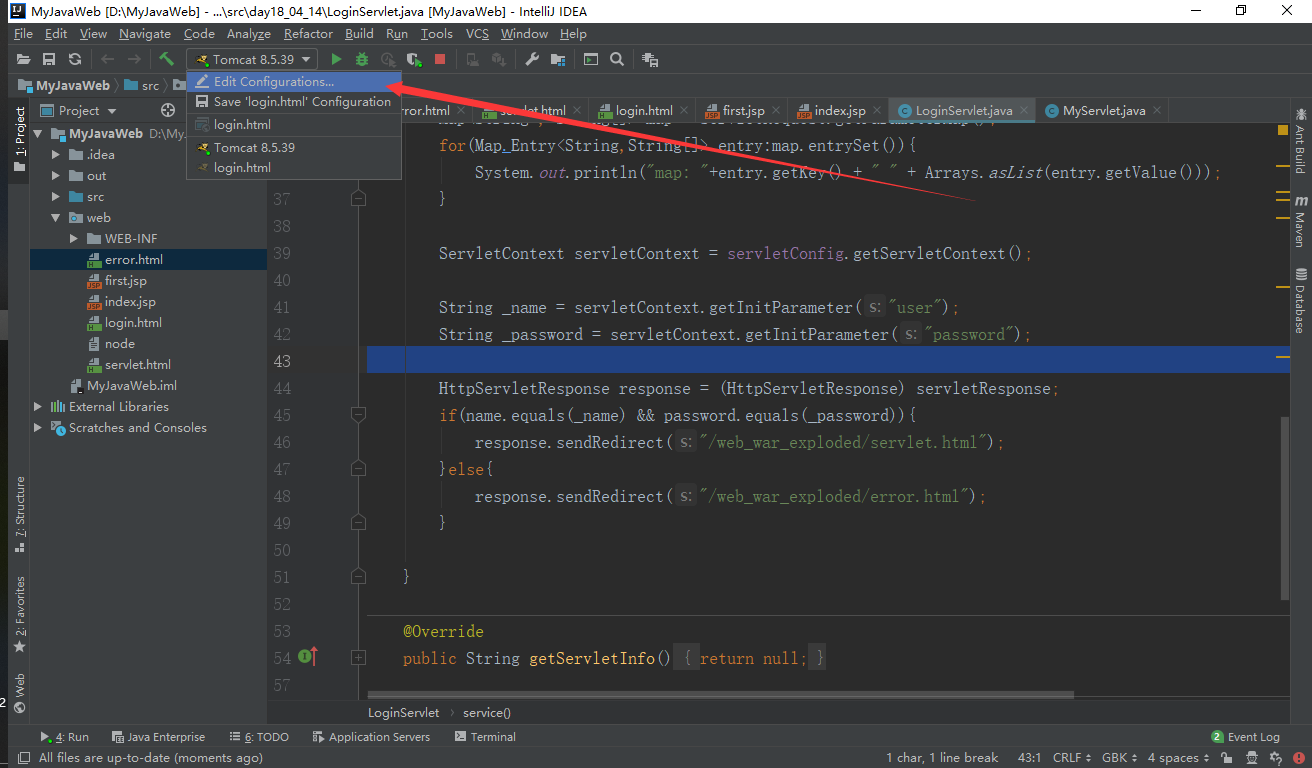Collapse the MyJavaWeb root tree node
Screen dimensions: 1312x768
(x=38, y=133)
